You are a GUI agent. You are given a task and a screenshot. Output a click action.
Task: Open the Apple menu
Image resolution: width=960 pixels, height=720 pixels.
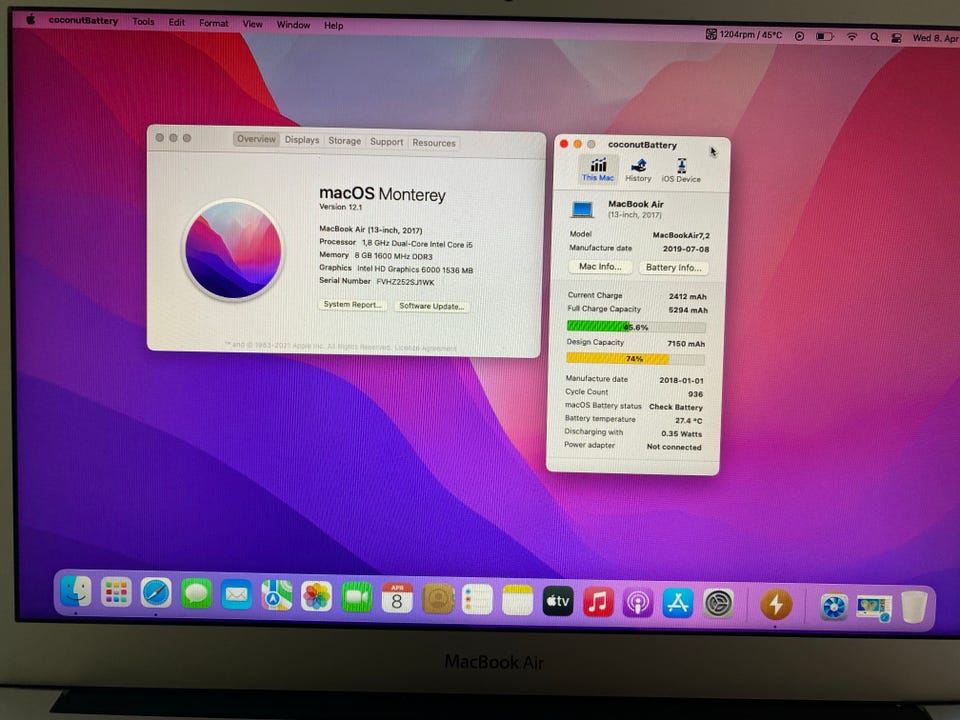tap(30, 20)
